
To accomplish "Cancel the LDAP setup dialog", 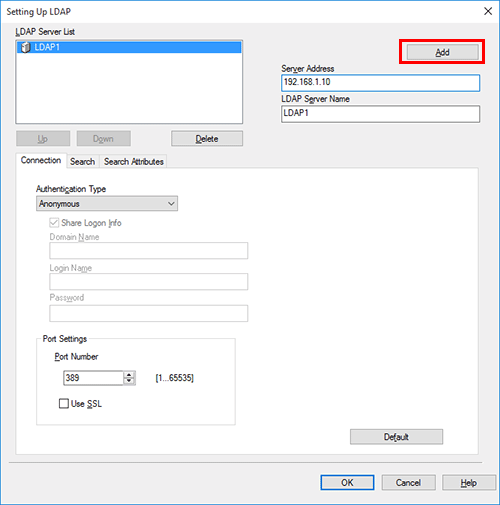I will click(408, 483).
